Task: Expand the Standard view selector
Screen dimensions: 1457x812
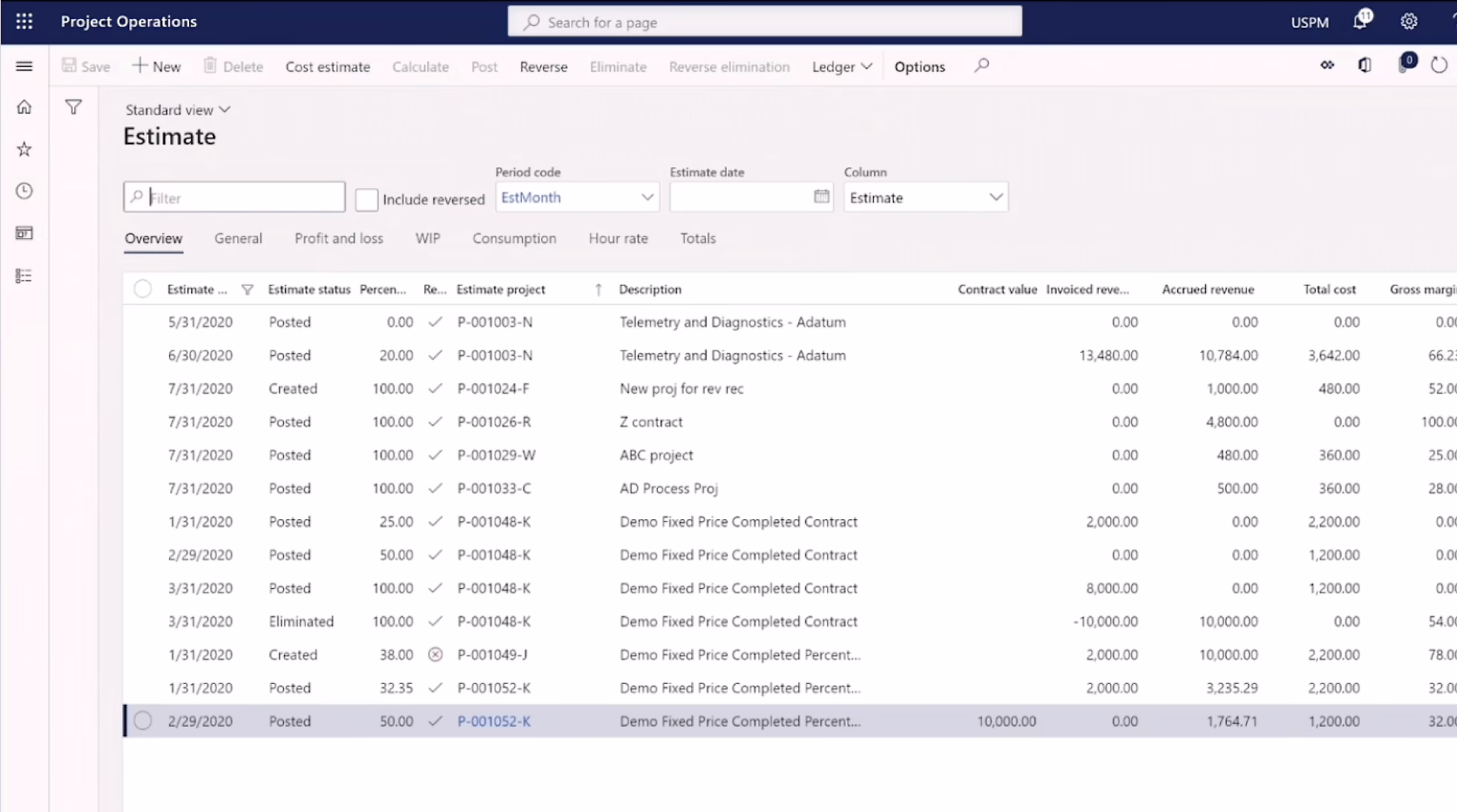Action: coord(178,109)
